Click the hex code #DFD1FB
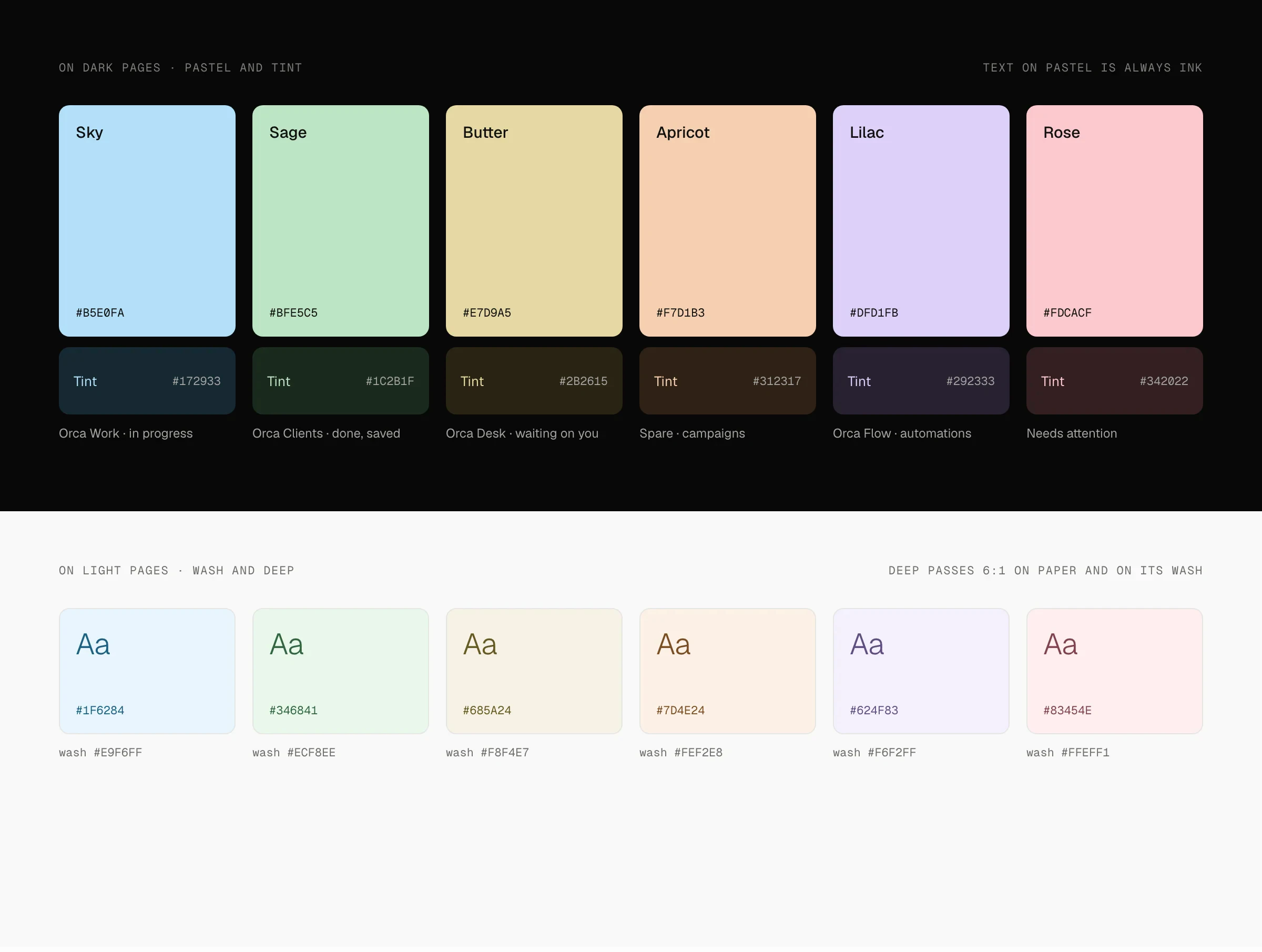Screen dimensions: 1262x952 (873, 313)
